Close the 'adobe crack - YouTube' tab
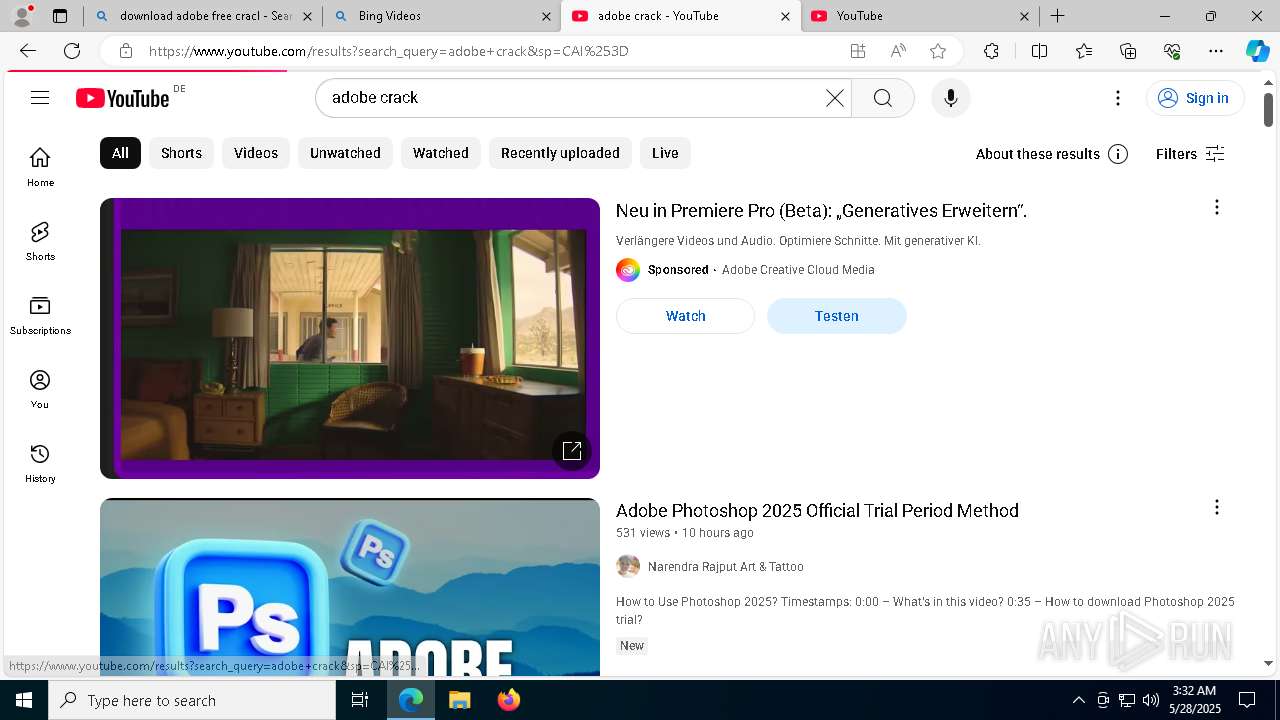Viewport: 1280px width, 720px height. point(785,16)
